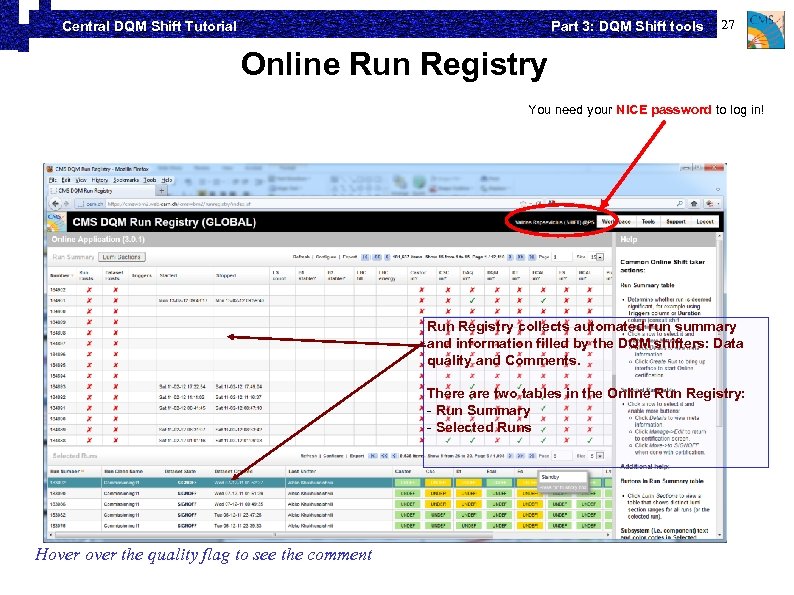Open a new browser tab with plus button
Screen dimensions: 794x595
click(162, 191)
